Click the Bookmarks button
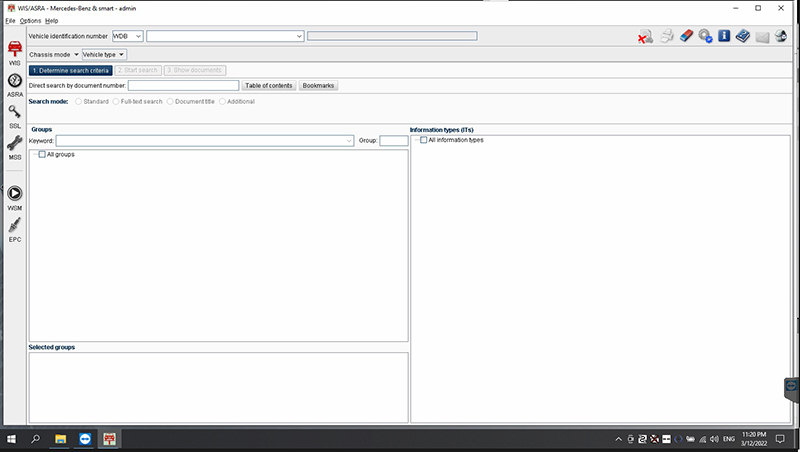This screenshot has height=452, width=800. click(x=318, y=86)
